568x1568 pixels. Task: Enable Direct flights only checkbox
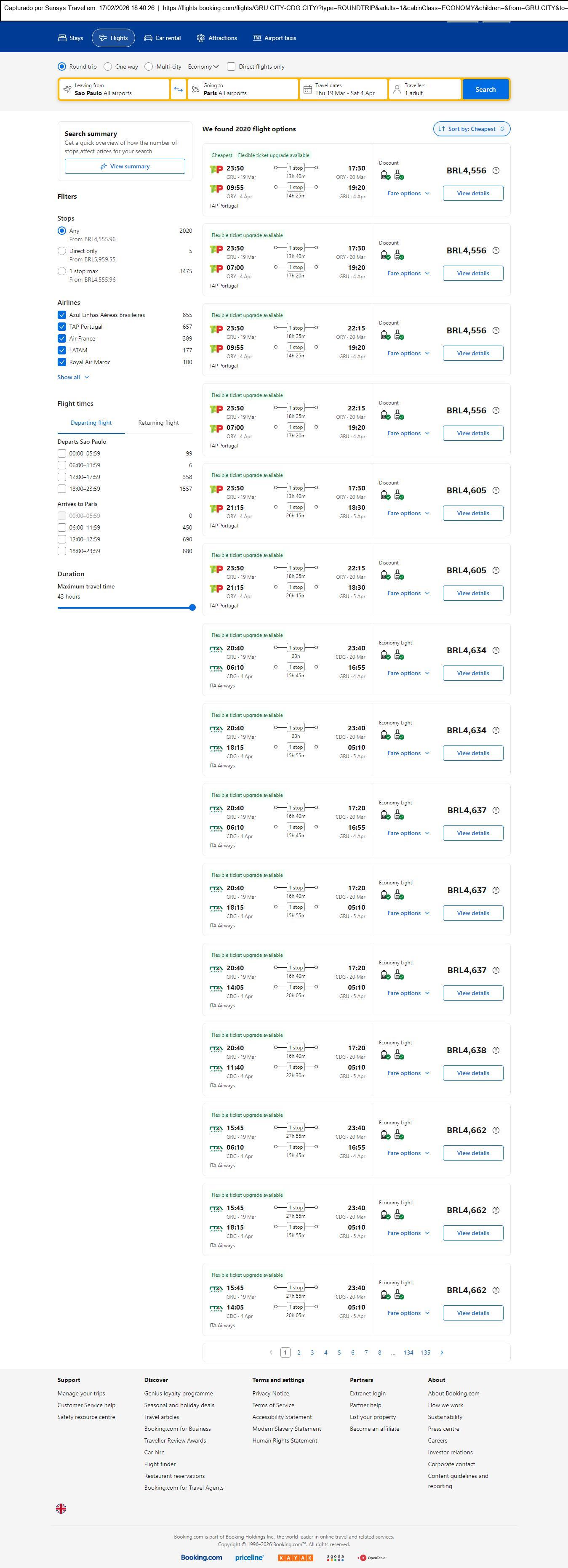point(231,67)
